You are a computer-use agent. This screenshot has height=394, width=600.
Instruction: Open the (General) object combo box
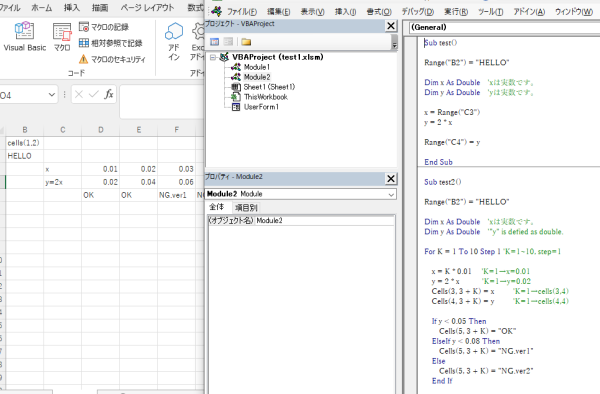(x=504, y=28)
